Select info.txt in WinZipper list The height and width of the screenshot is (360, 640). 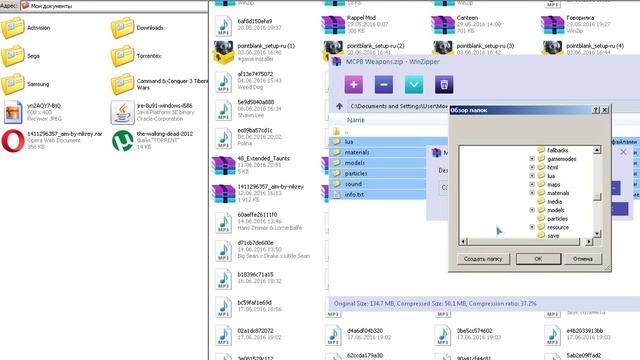(x=378, y=195)
